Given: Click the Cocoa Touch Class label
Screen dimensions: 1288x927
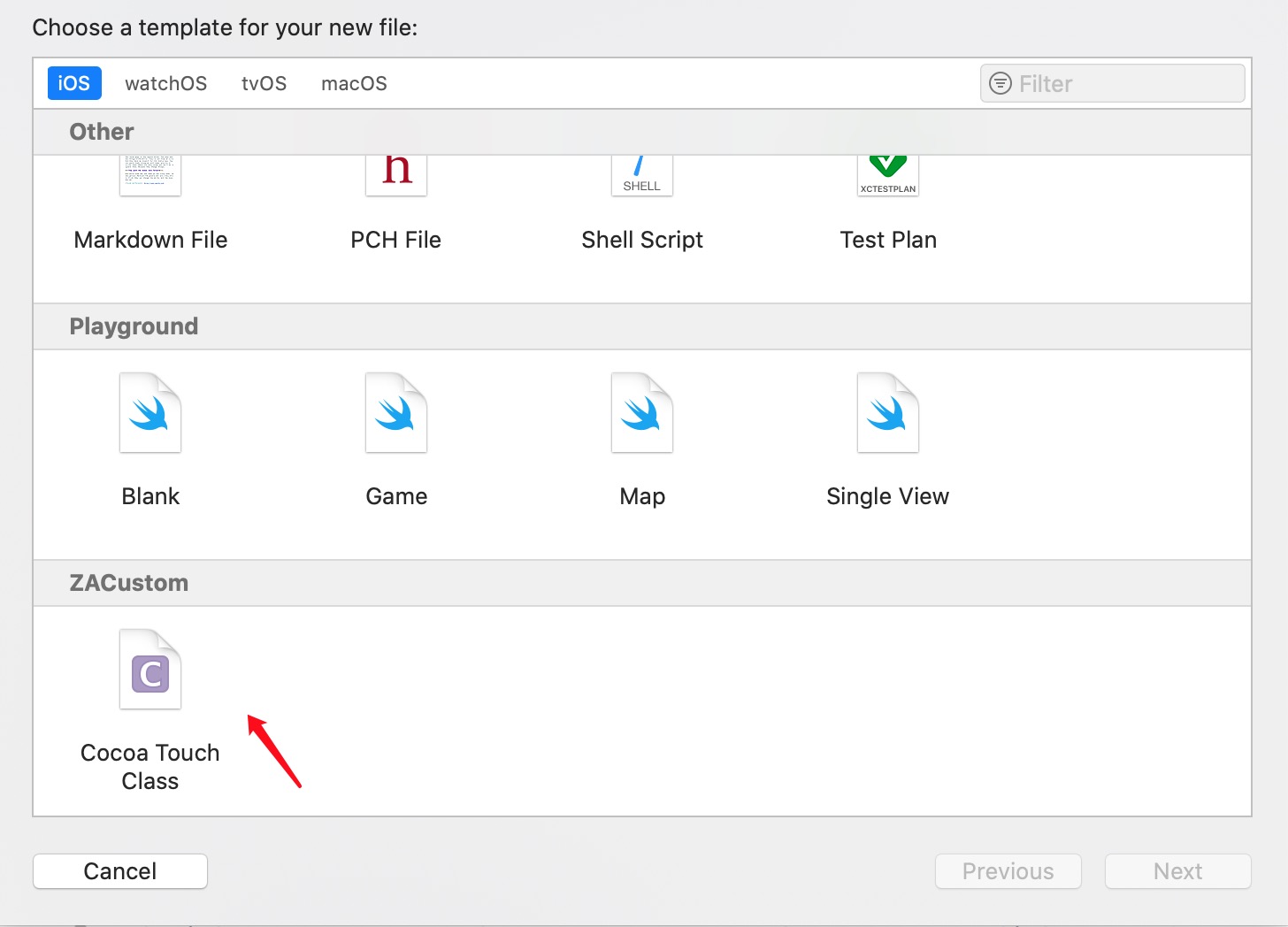Looking at the screenshot, I should click(150, 767).
